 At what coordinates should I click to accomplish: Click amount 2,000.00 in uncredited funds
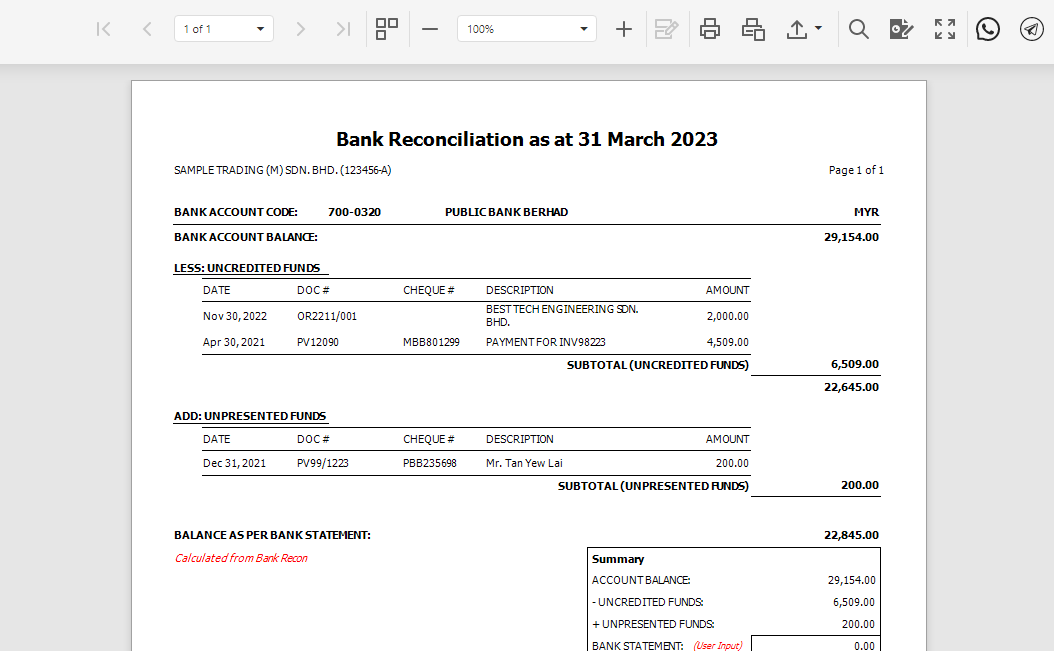(727, 316)
